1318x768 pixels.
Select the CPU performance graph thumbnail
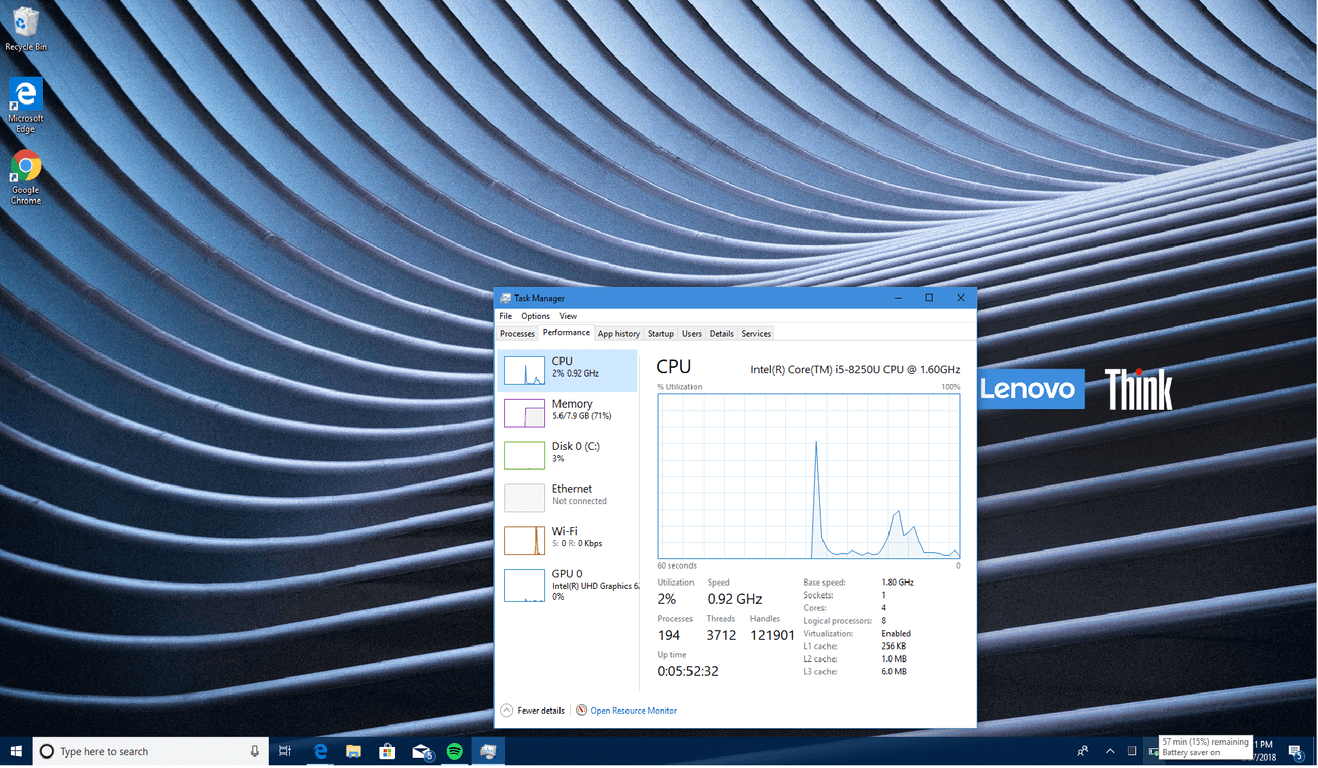tap(524, 370)
